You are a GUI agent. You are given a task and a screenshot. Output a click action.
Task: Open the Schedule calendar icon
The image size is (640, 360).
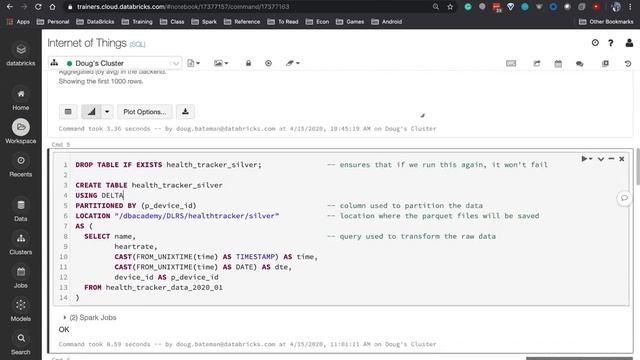(x=558, y=63)
